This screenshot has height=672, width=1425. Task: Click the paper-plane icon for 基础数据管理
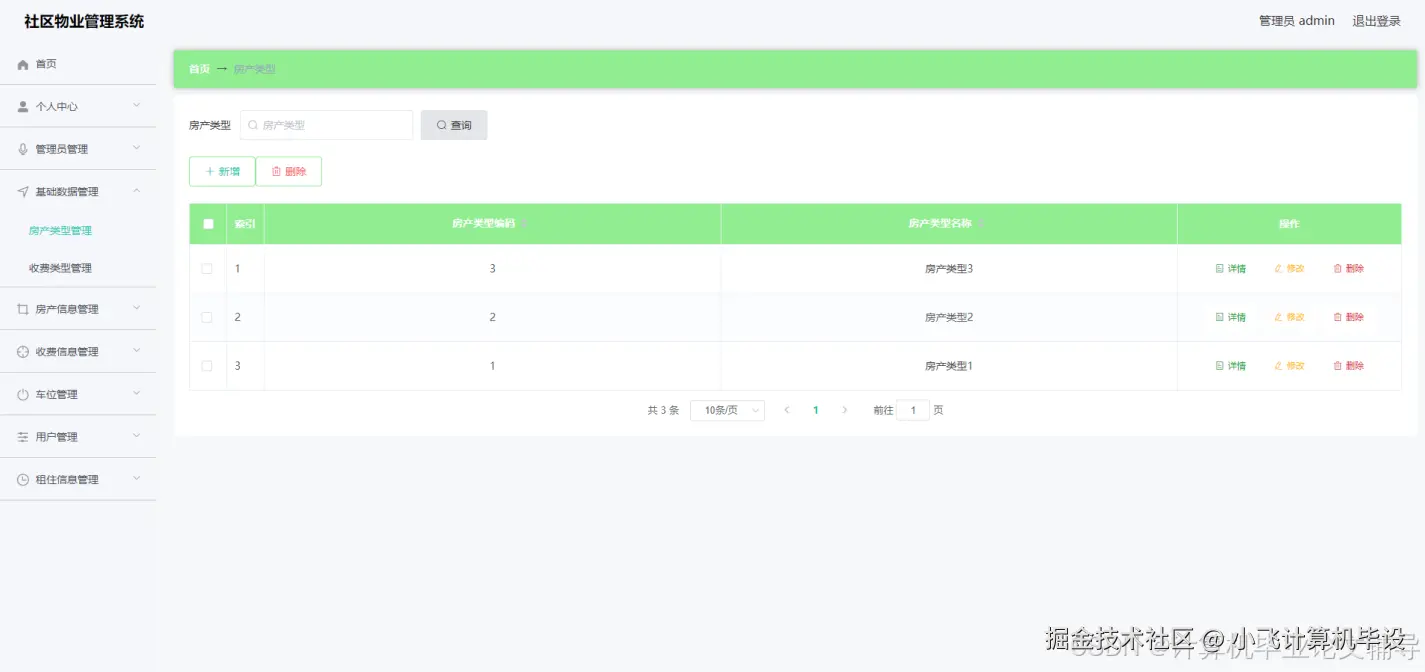click(23, 192)
